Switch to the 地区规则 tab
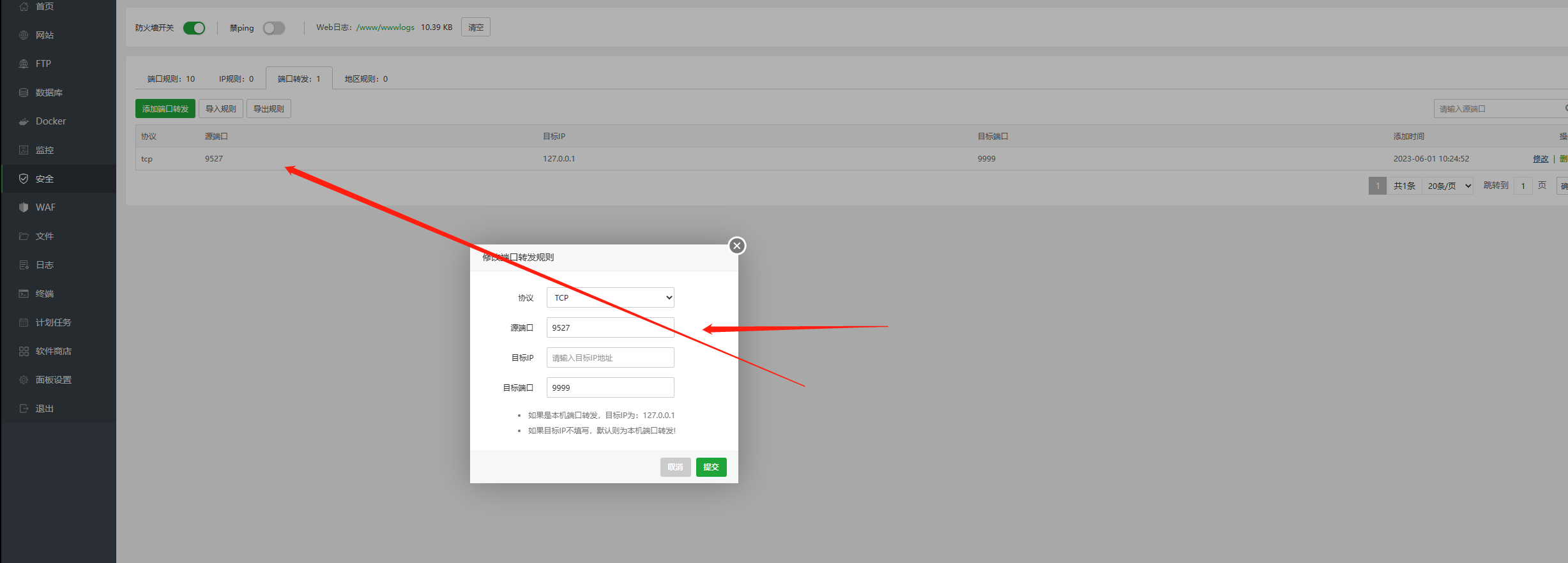1568x563 pixels. (x=366, y=79)
